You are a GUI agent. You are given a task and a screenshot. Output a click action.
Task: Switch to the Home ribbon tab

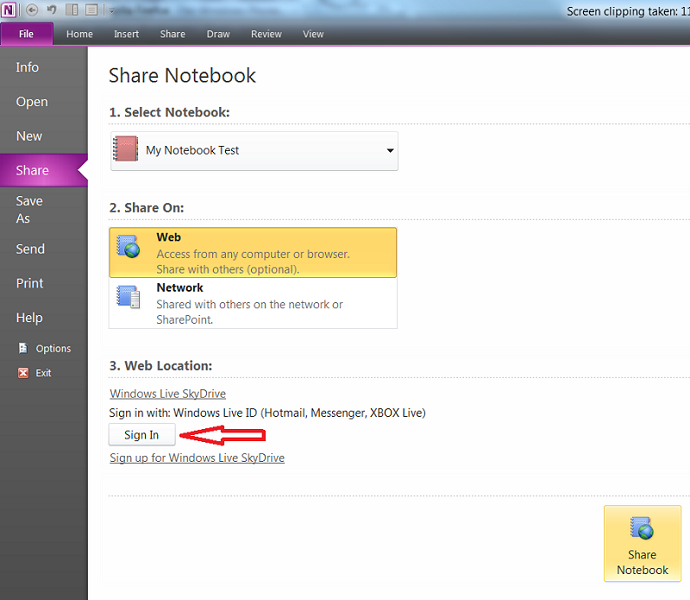pyautogui.click(x=79, y=34)
